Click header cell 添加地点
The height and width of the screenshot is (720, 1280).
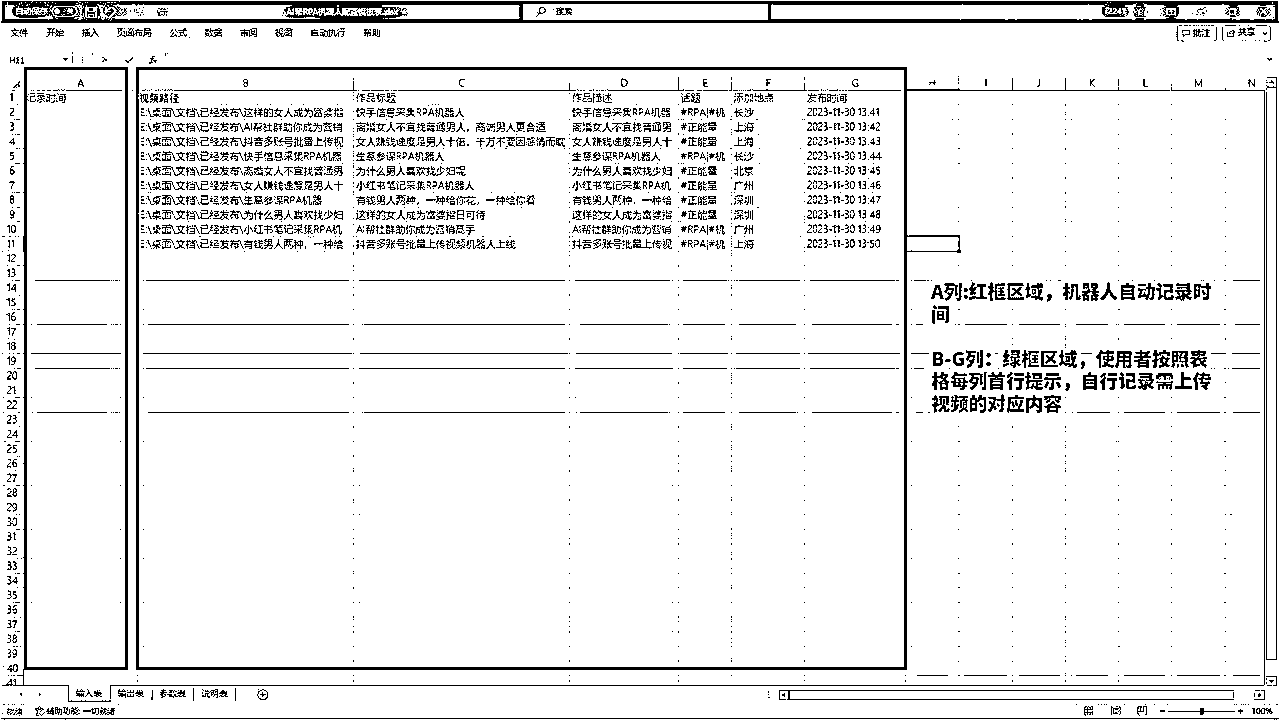767,98
